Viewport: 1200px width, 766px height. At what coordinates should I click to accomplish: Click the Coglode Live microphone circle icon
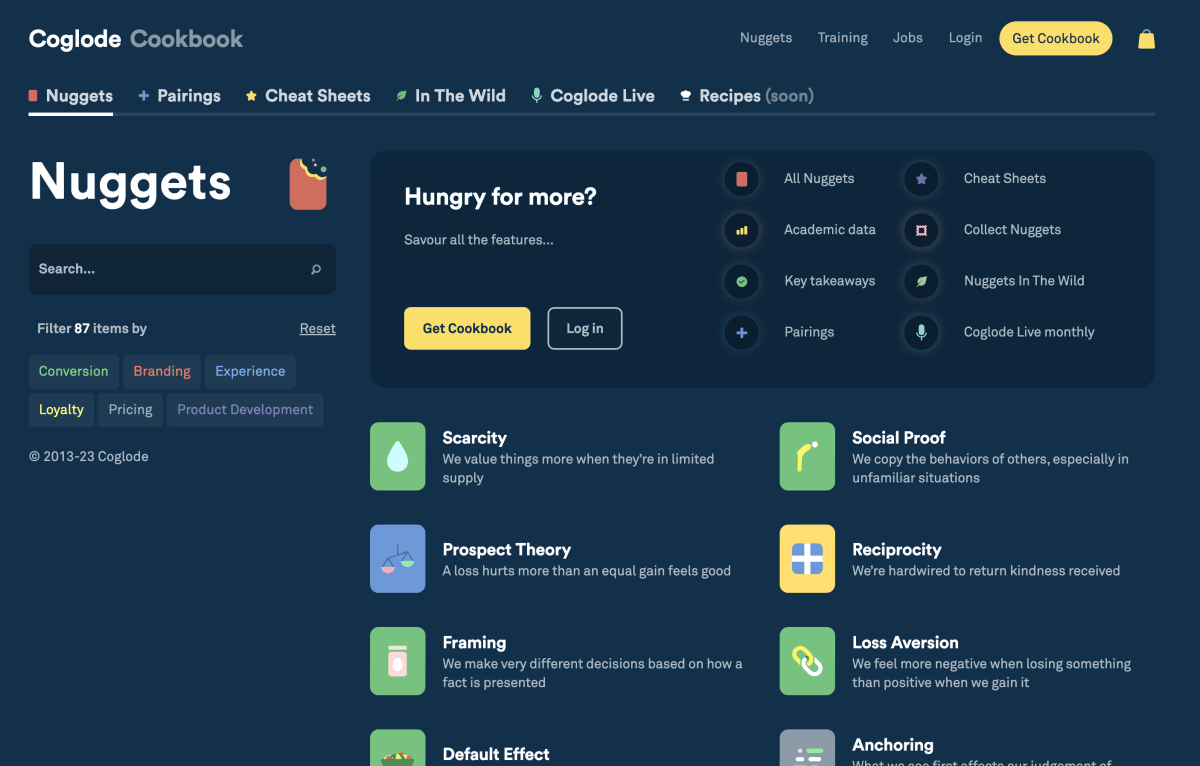[921, 332]
